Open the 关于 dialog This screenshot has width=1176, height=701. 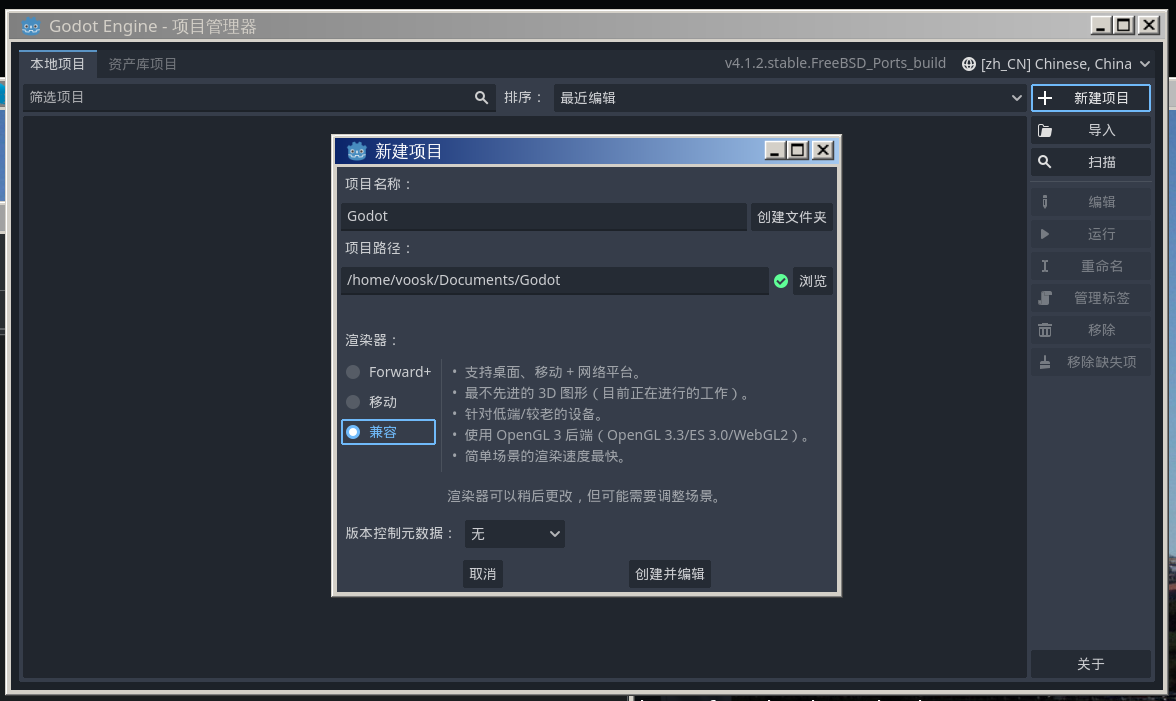1090,664
